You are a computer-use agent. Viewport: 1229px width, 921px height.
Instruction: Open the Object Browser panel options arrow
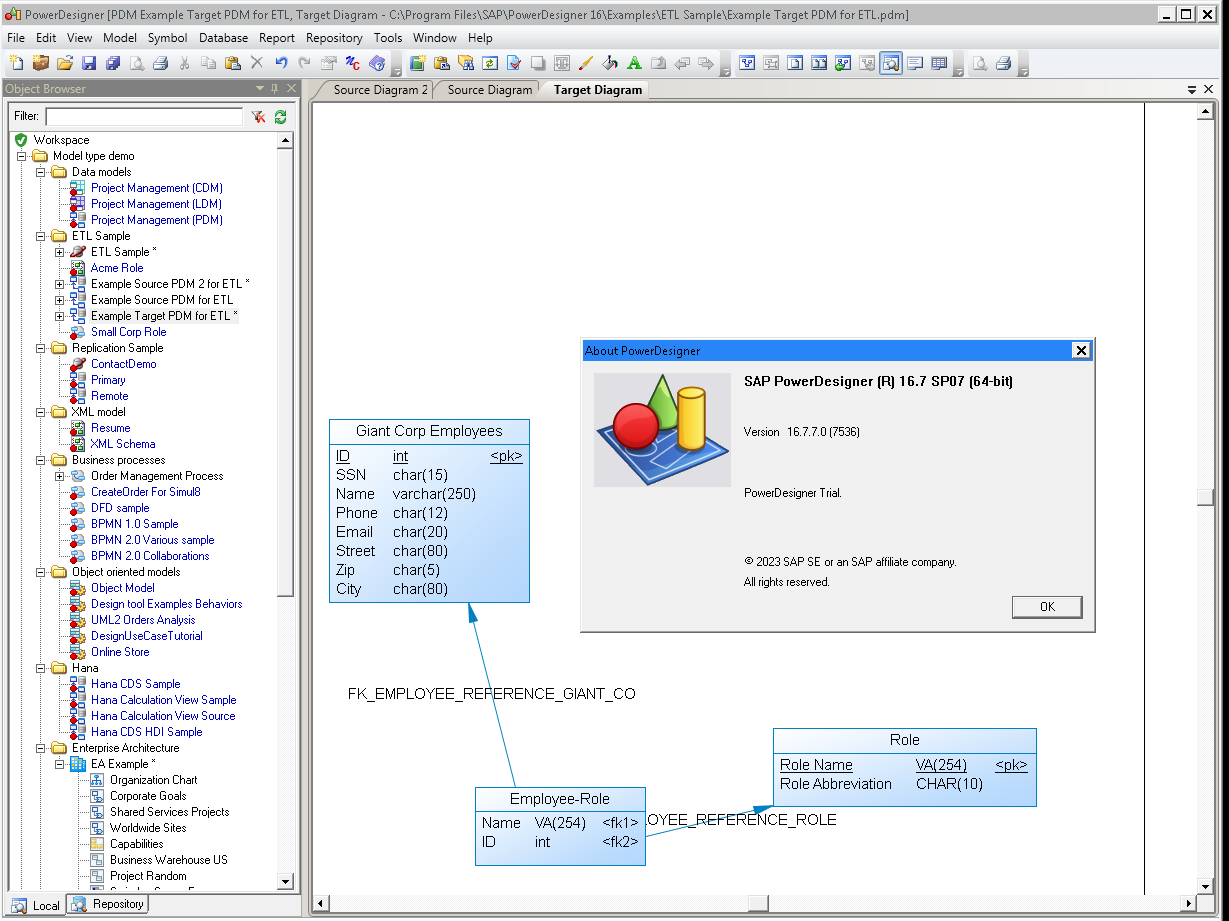(260, 89)
